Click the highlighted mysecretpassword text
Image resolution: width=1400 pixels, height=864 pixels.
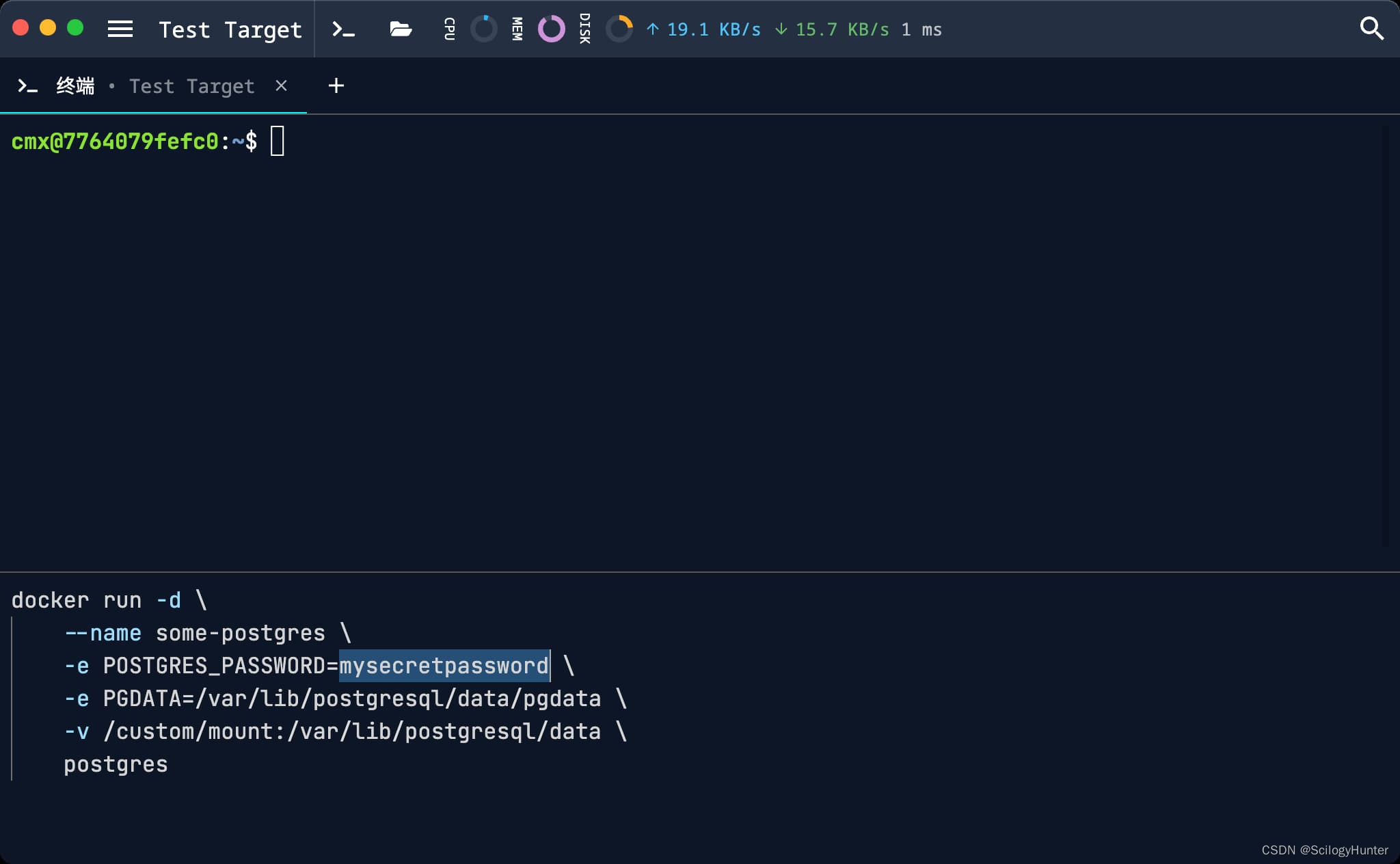click(444, 666)
